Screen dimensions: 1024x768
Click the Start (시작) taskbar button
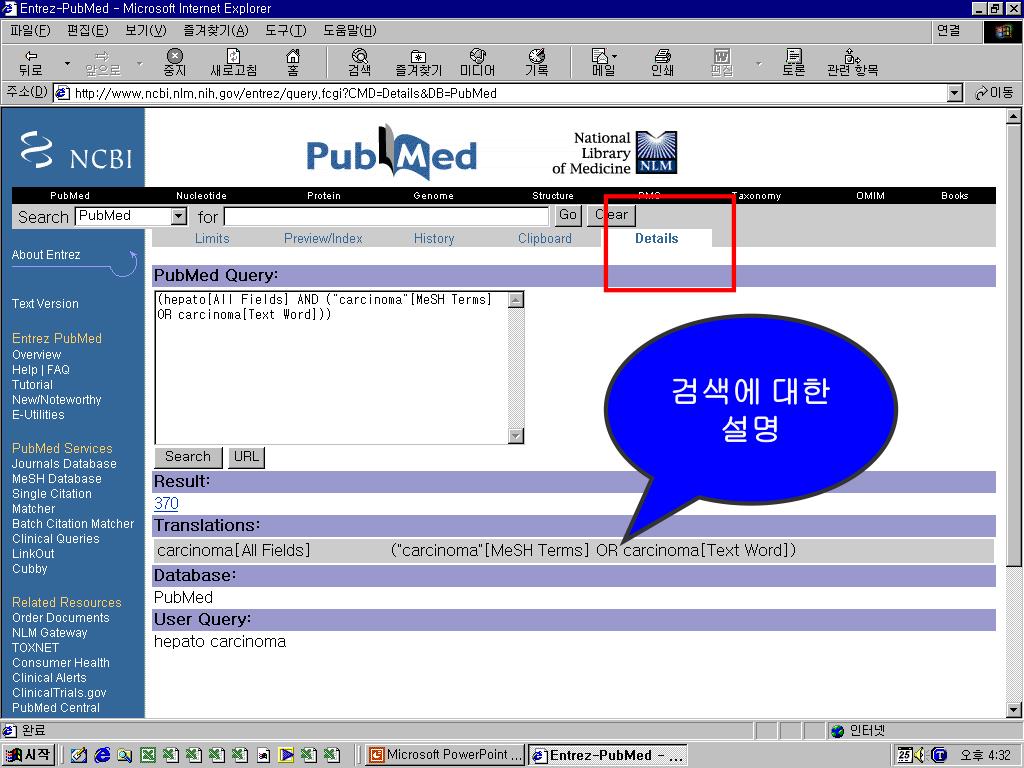tap(28, 755)
